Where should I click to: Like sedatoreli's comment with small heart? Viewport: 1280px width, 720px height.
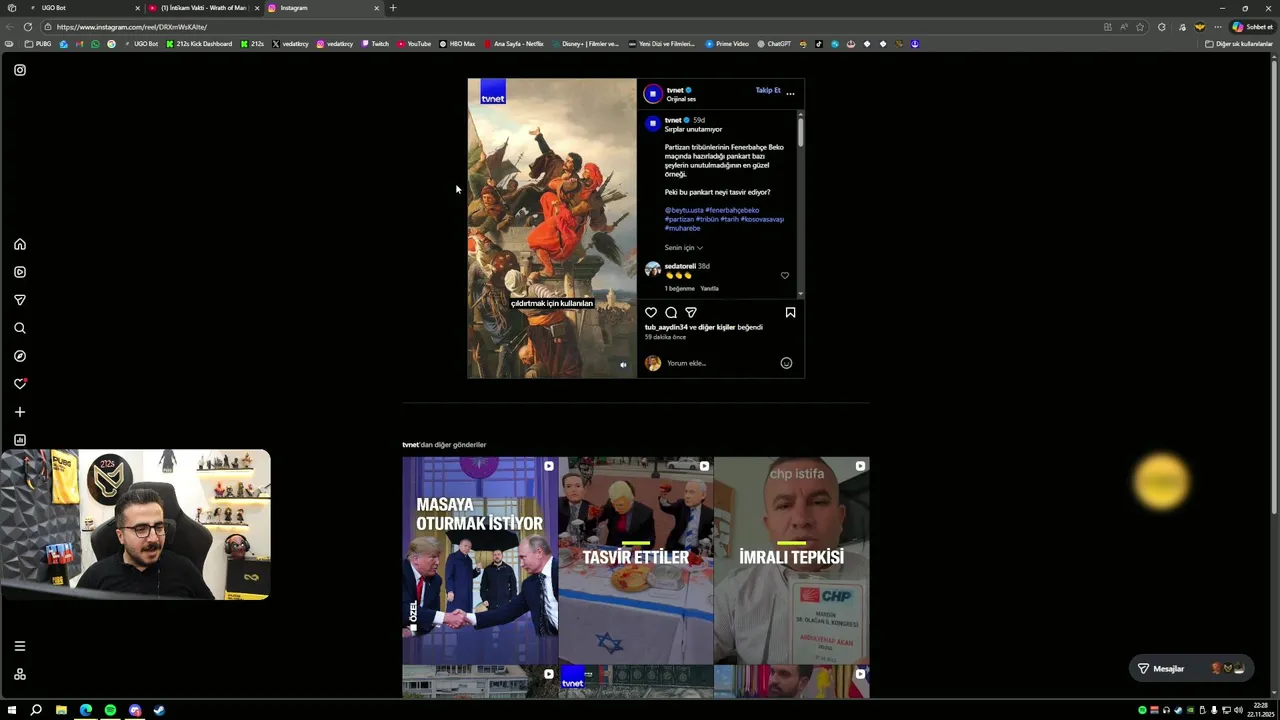785,276
